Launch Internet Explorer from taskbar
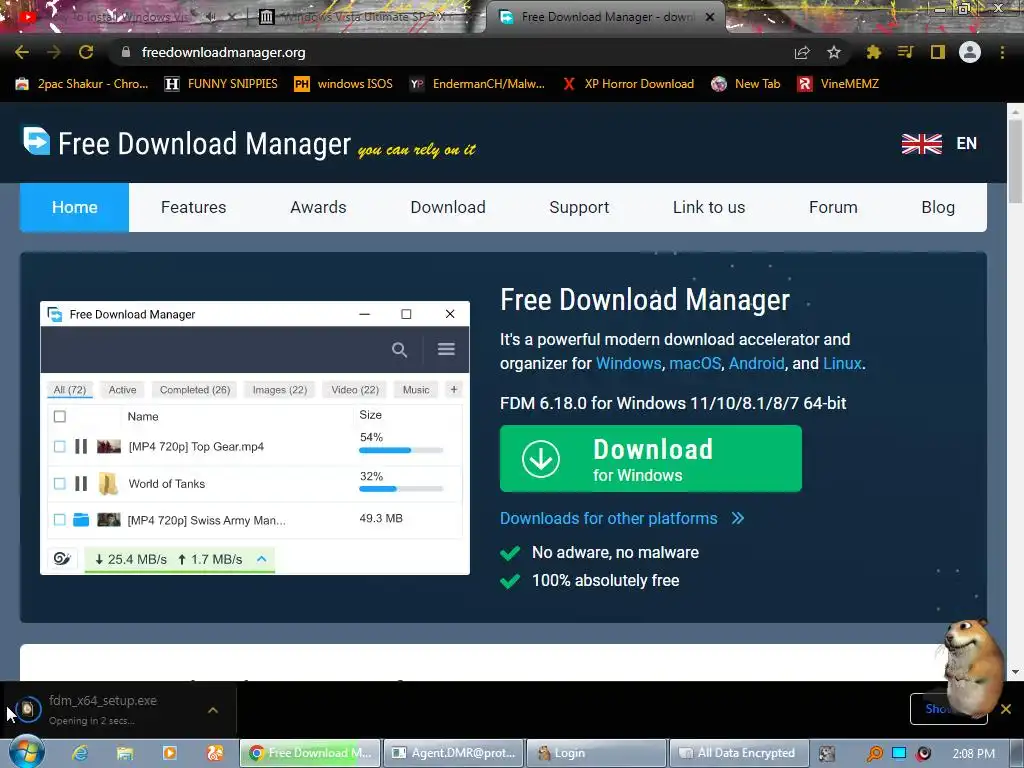Viewport: 1024px width, 768px height. pos(80,754)
